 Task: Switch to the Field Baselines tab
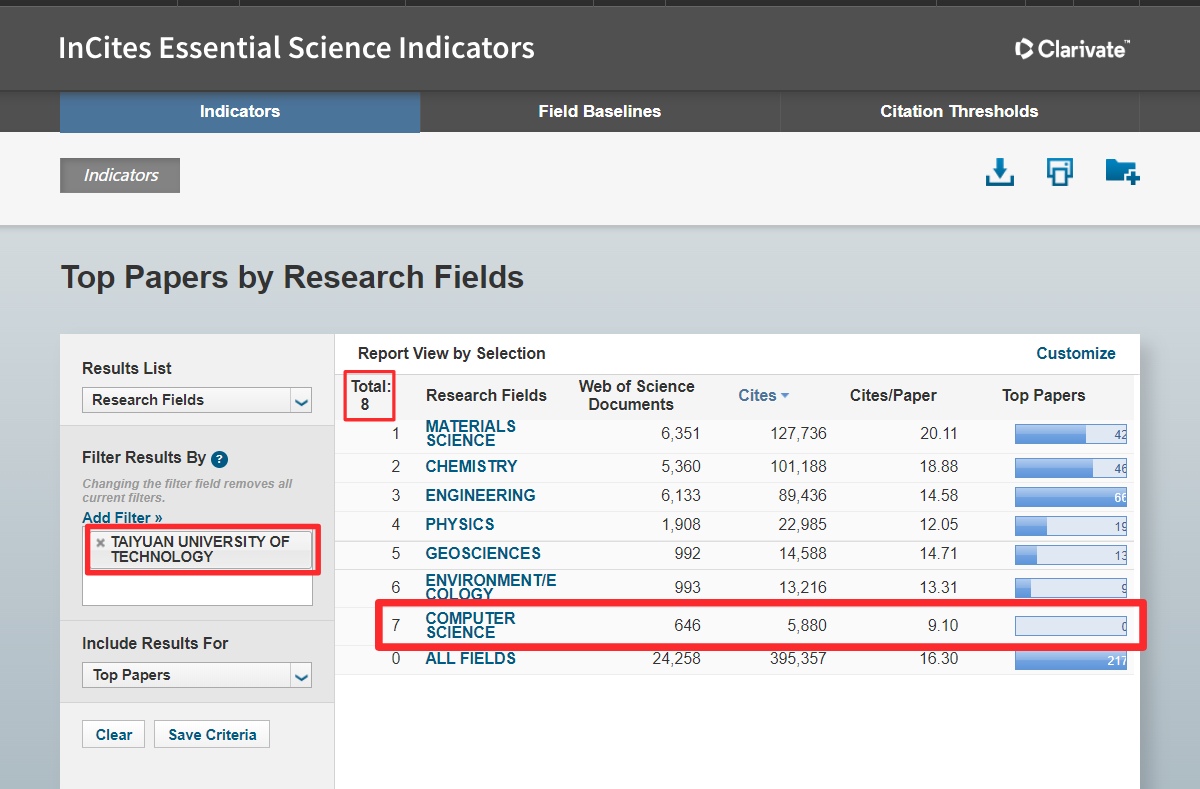pos(599,112)
